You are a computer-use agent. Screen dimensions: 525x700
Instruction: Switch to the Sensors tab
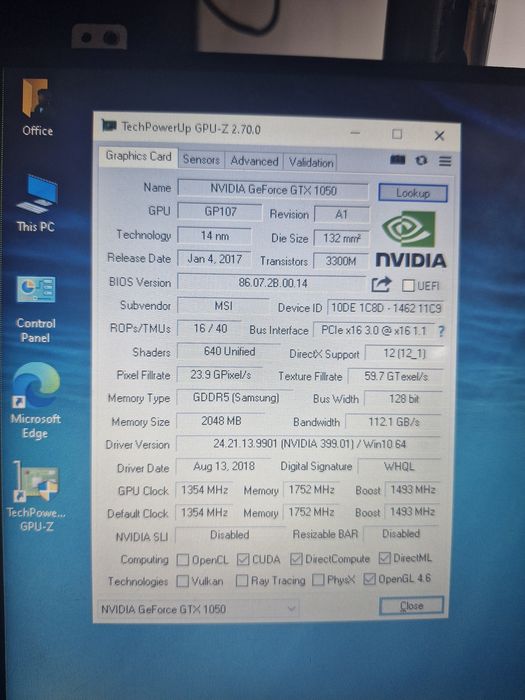tap(201, 159)
